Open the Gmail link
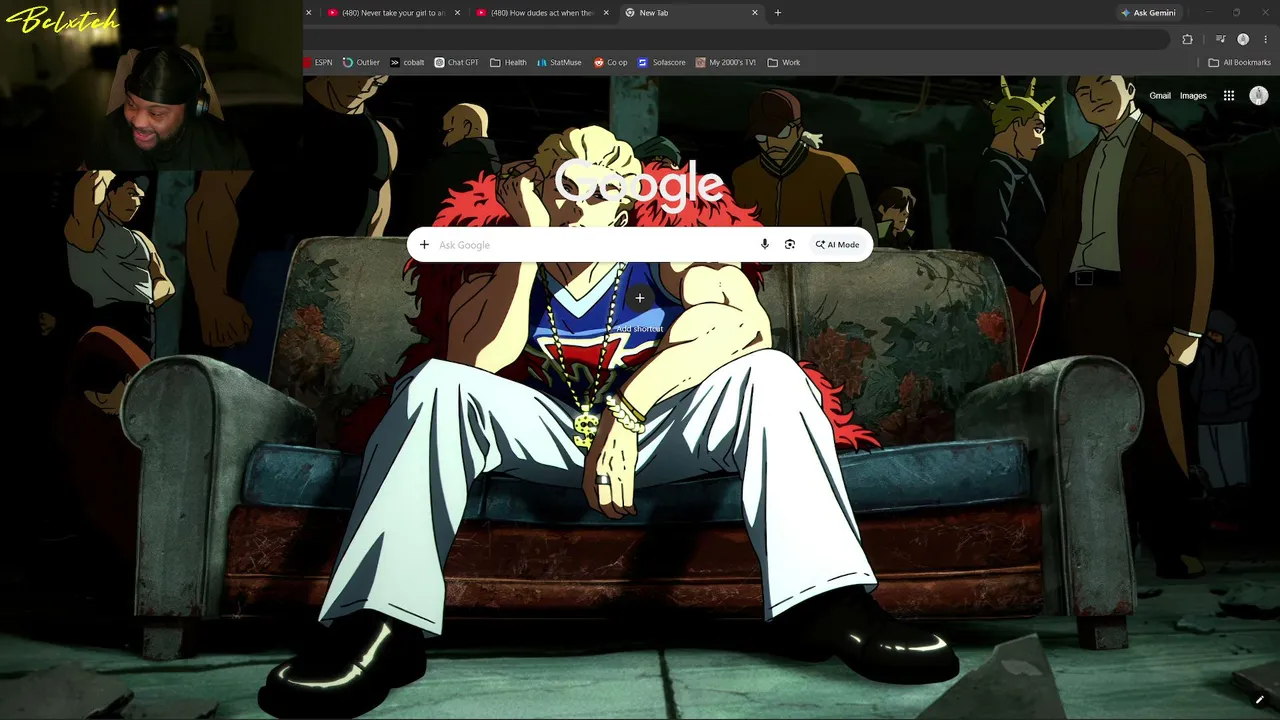Viewport: 1280px width, 720px height. 1160,96
